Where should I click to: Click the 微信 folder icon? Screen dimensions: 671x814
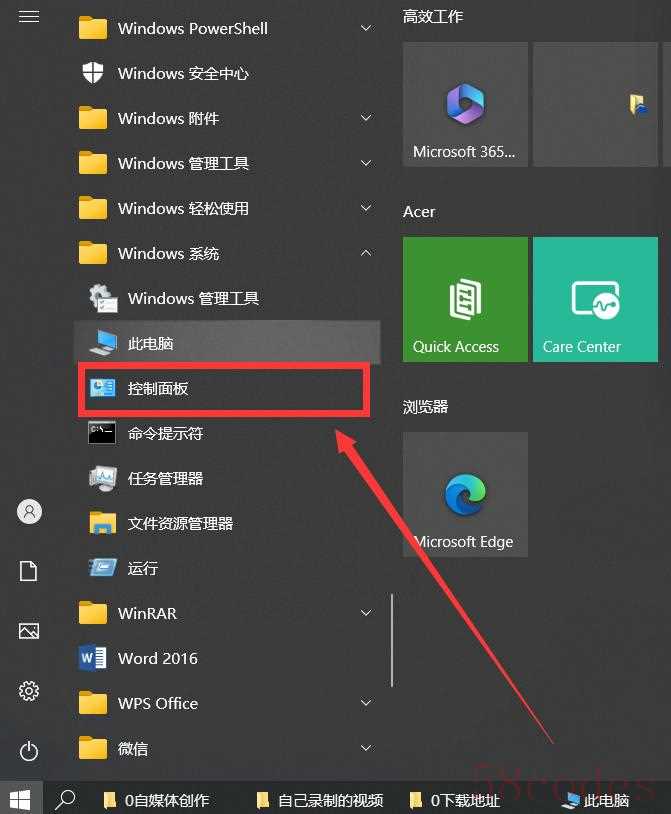click(x=93, y=748)
